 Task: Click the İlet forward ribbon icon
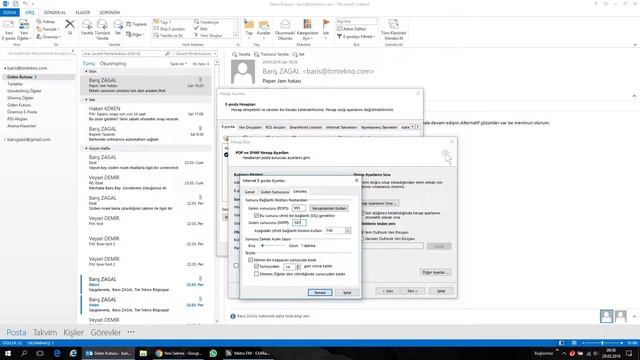tap(118, 24)
